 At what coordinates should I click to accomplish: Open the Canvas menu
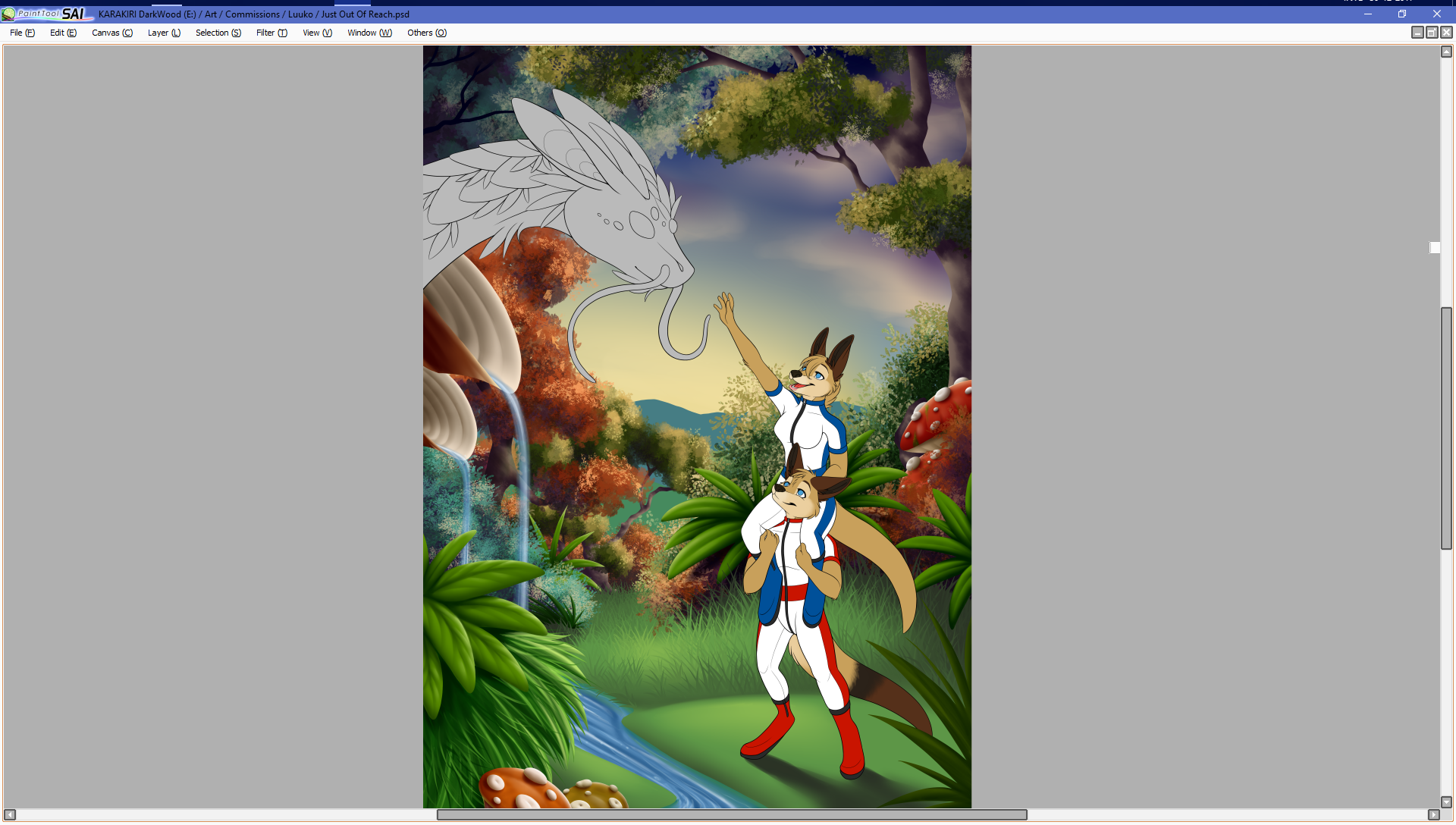pyautogui.click(x=112, y=33)
